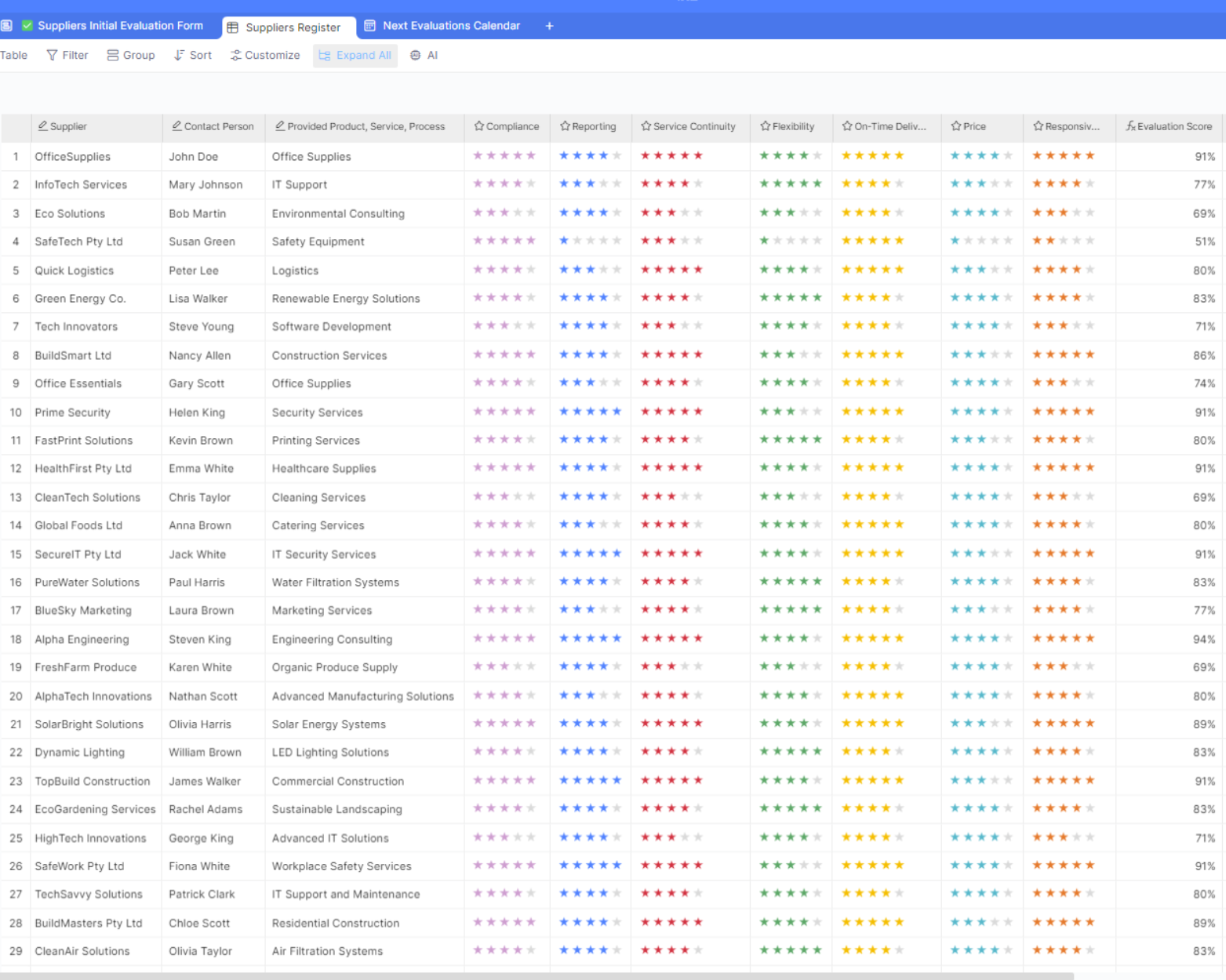Click the Filter funnel icon
This screenshot has height=980, width=1226.
[x=52, y=56]
